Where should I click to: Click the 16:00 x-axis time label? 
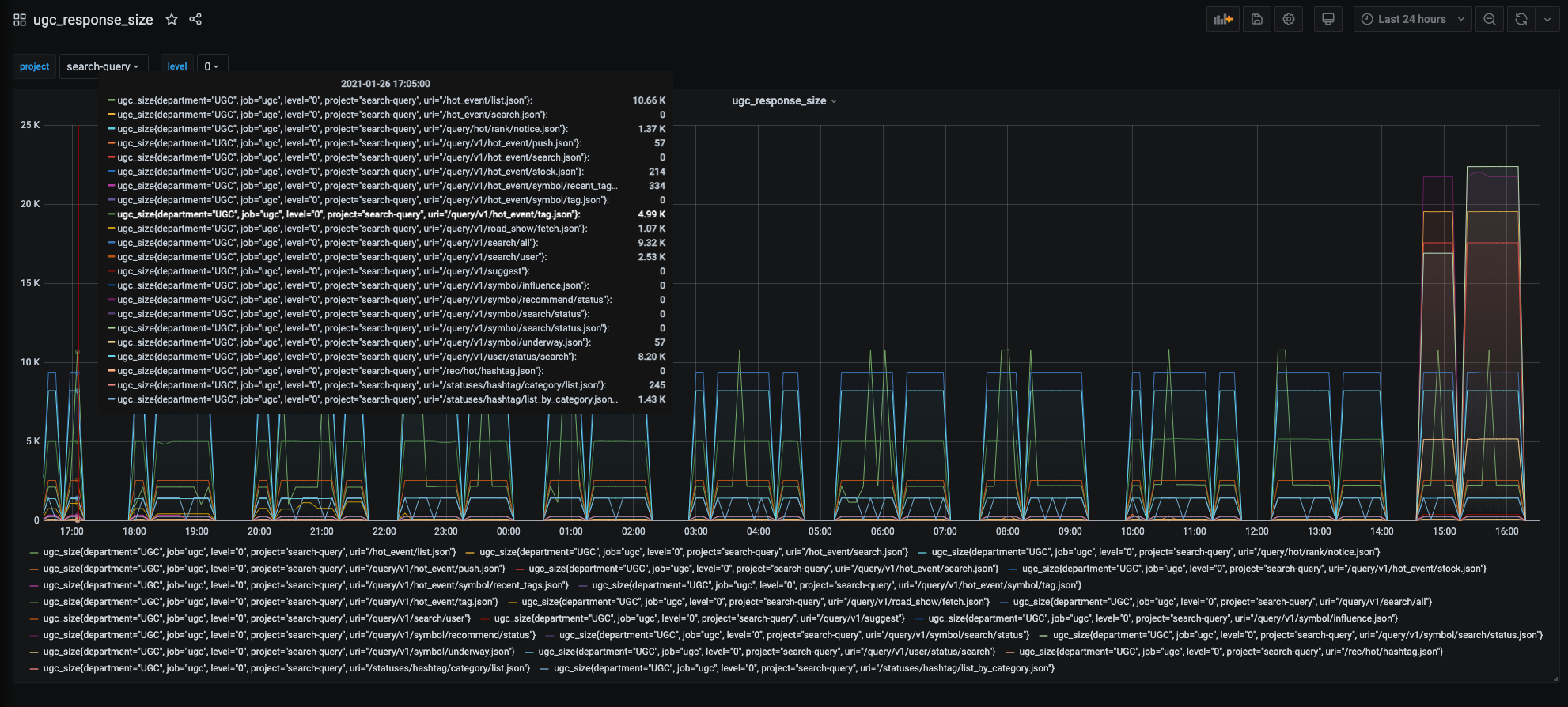click(x=1506, y=531)
